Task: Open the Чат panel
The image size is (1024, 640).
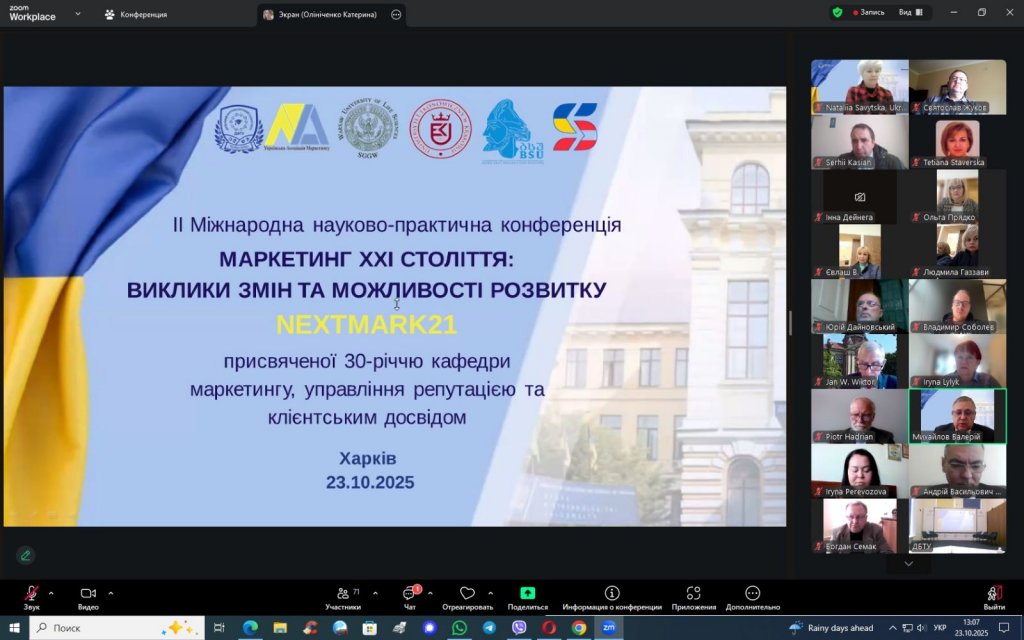Action: tap(409, 594)
